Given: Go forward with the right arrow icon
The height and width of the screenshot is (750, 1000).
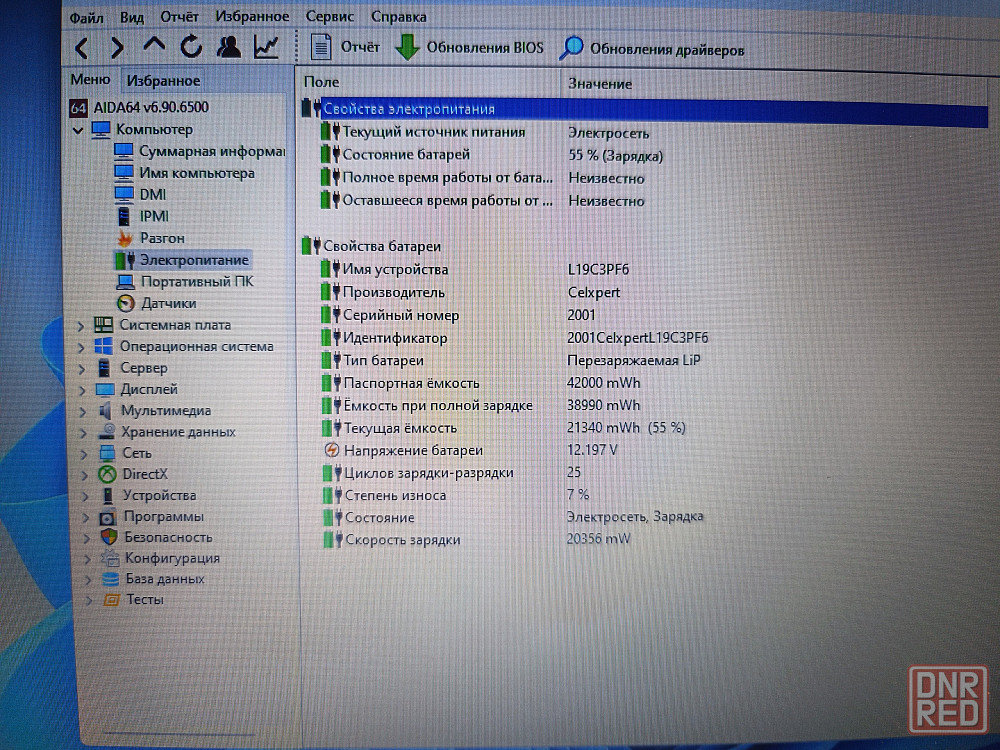Looking at the screenshot, I should 117,48.
